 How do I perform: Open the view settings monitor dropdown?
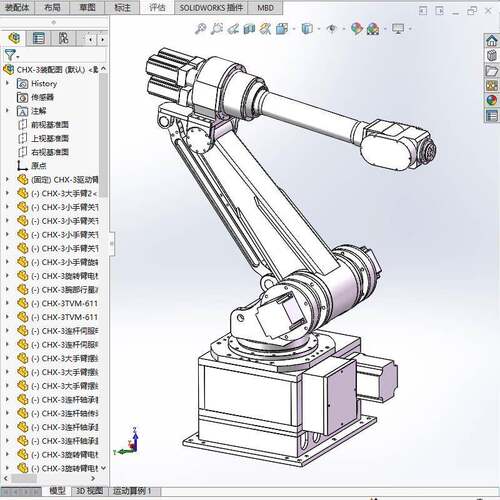[398, 29]
